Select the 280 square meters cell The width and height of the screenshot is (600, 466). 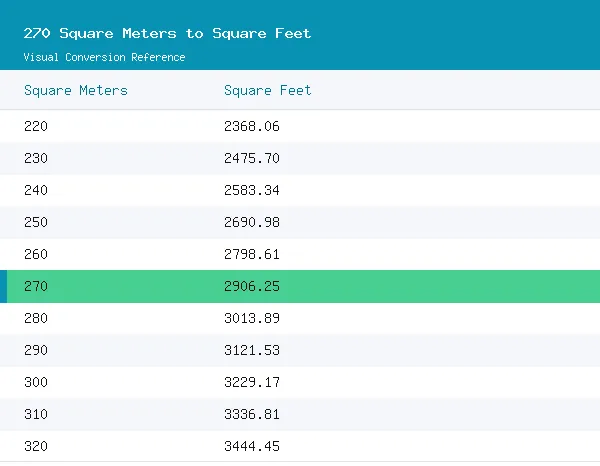coord(36,318)
